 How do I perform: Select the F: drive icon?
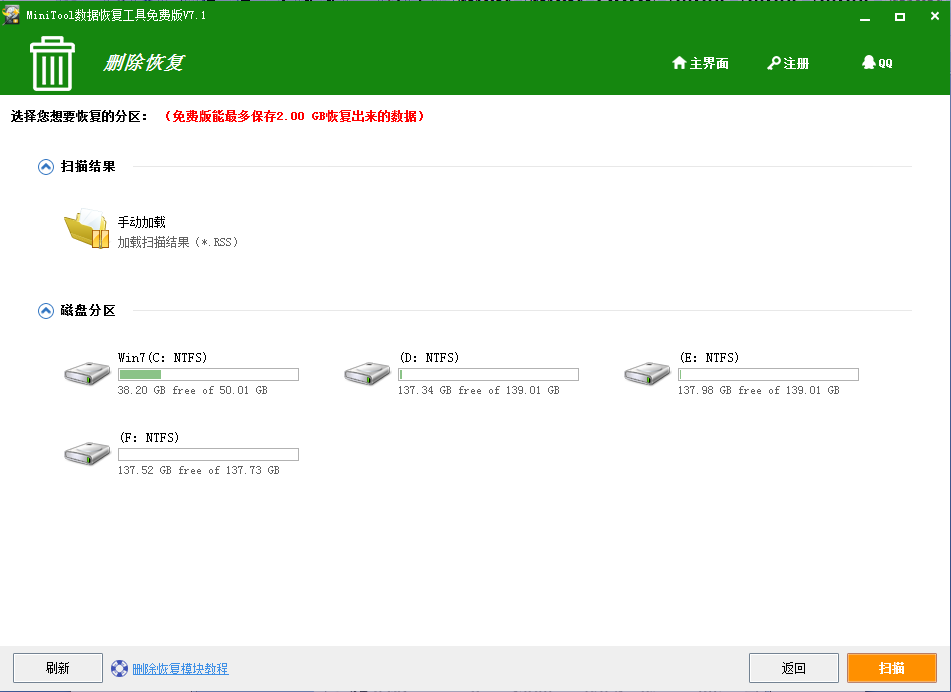(87, 453)
